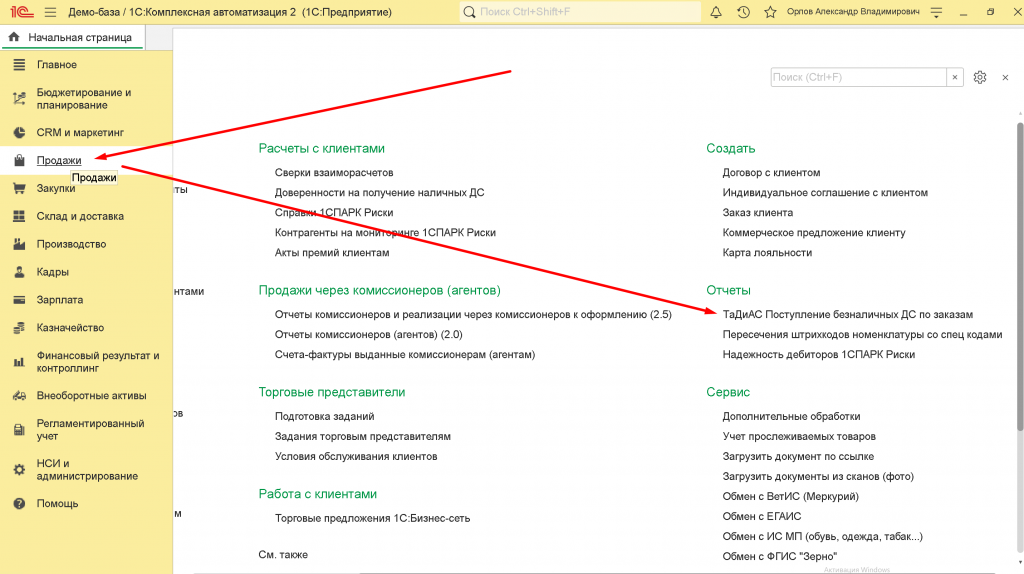Screen dimensions: 1024x574
Task: Open ТаДиАС Поступление безналичных ДС по заказам report
Action: (x=848, y=314)
